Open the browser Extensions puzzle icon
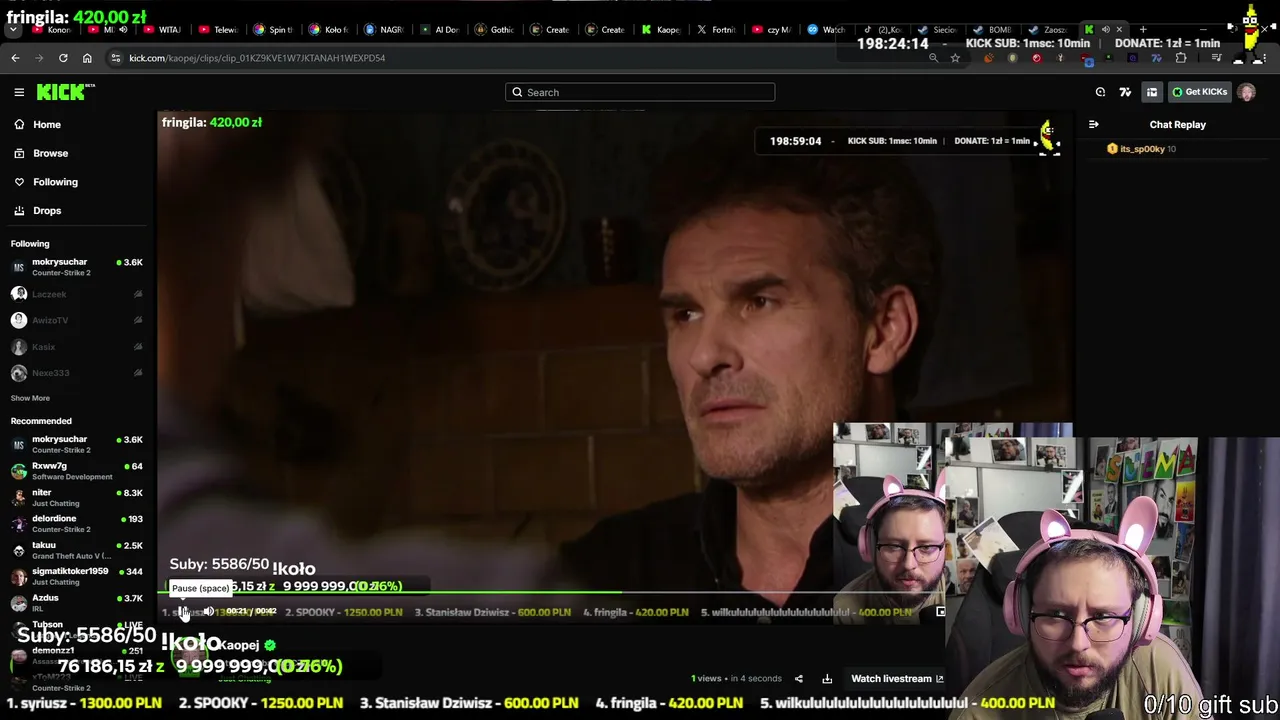The height and width of the screenshot is (720, 1280). coord(1181,58)
